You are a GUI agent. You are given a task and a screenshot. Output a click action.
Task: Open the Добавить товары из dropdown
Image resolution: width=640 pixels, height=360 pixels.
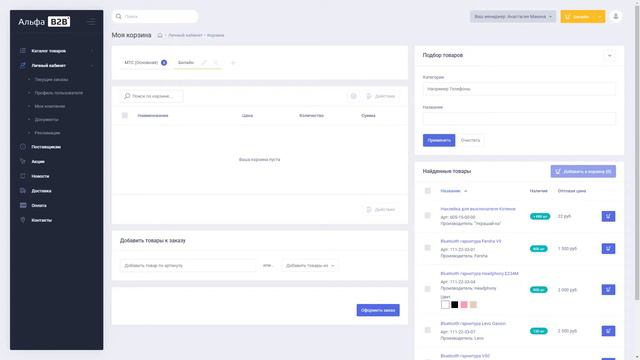point(310,265)
